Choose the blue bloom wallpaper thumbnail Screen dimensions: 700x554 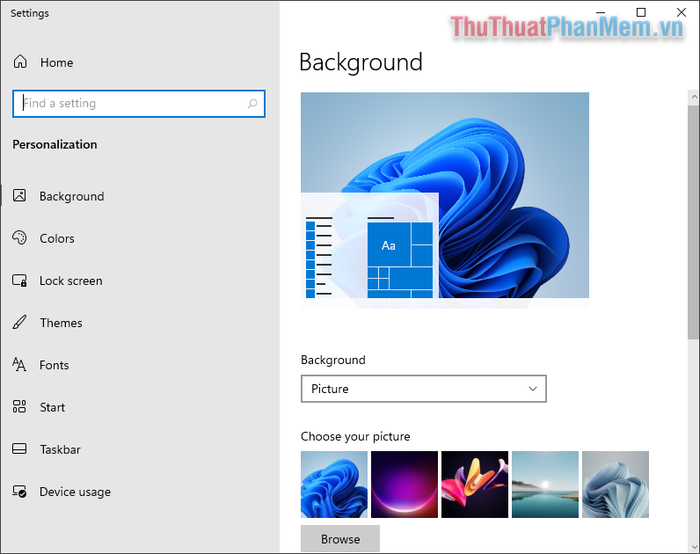pos(334,484)
